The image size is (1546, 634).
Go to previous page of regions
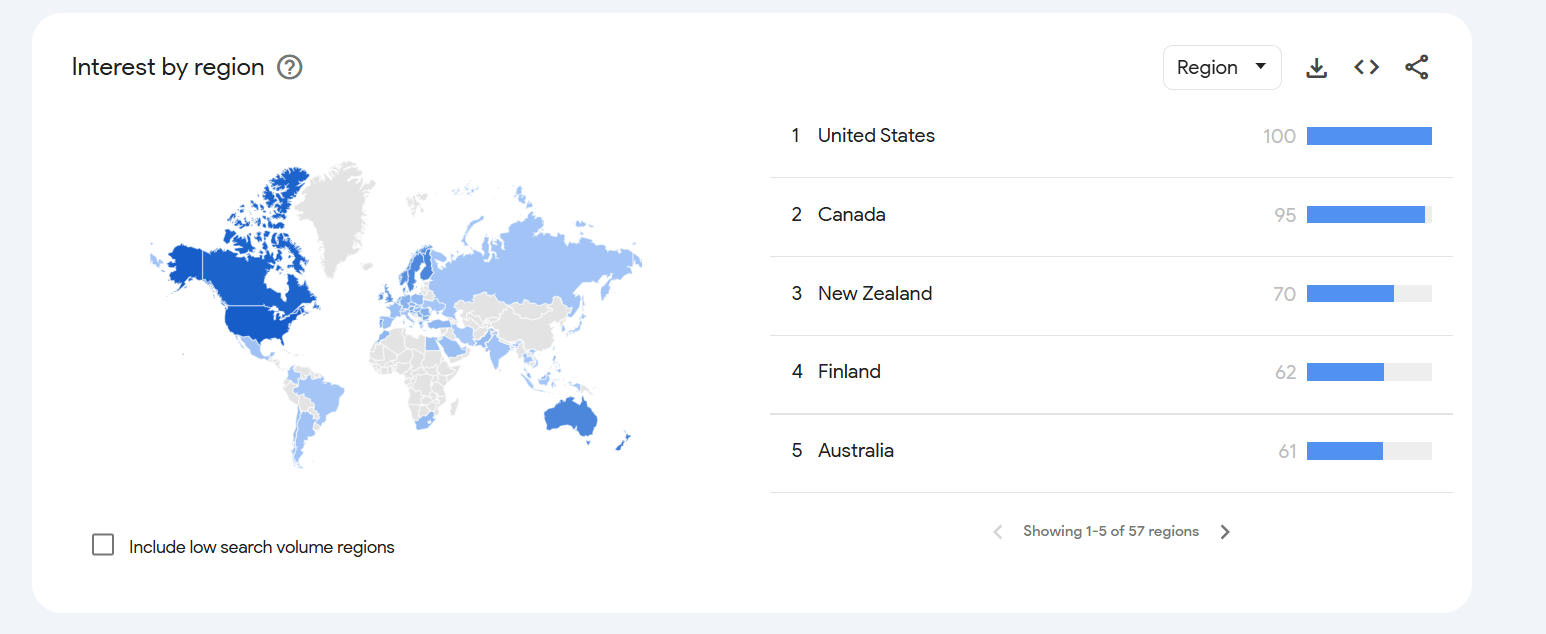[x=997, y=532]
